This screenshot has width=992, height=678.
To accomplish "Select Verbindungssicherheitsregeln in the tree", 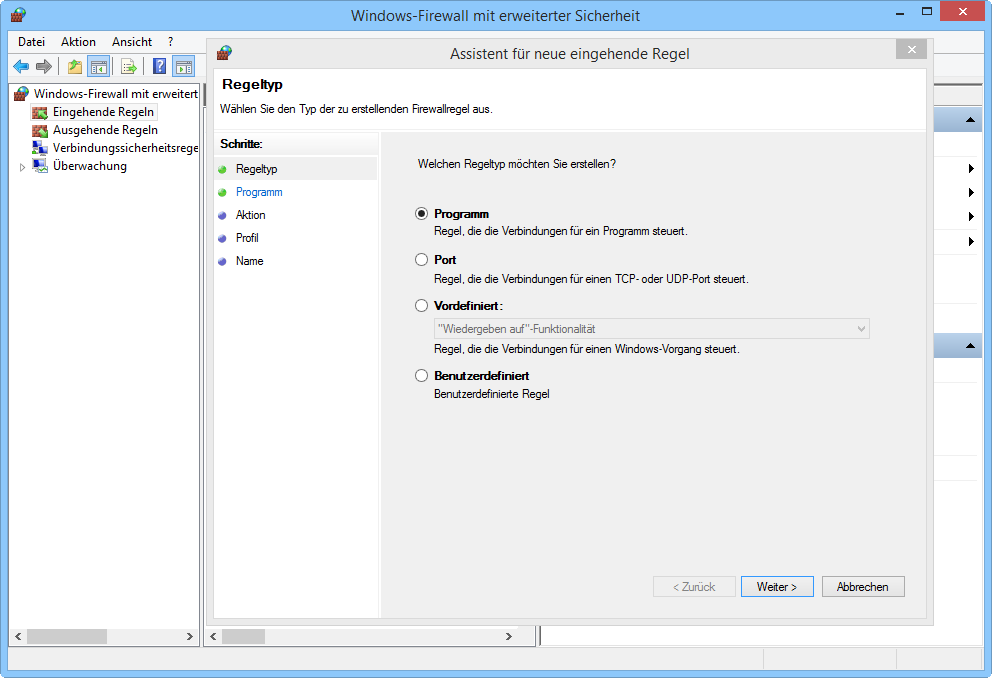I will click(x=125, y=147).
